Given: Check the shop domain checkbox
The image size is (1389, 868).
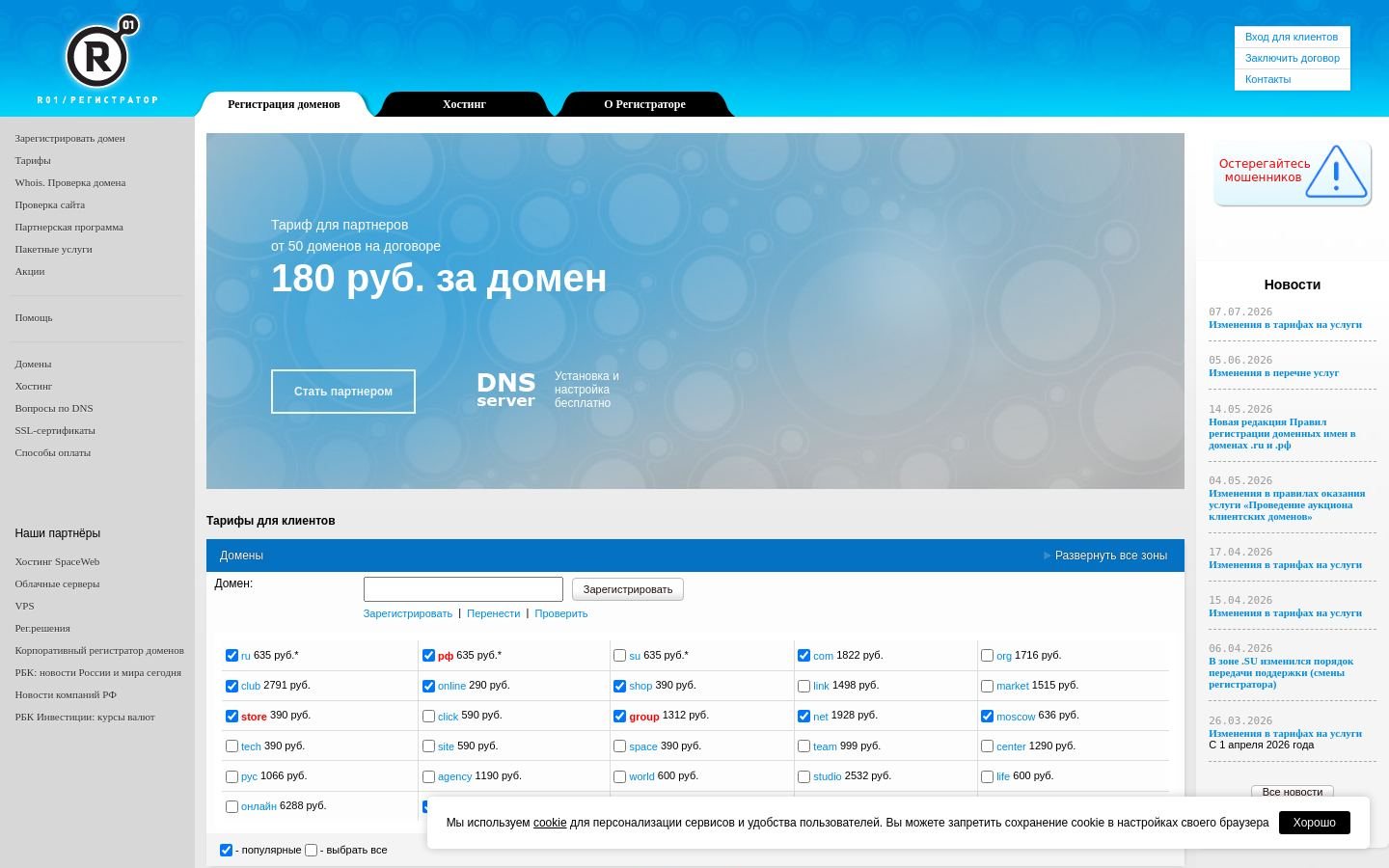Looking at the screenshot, I should pos(619,686).
